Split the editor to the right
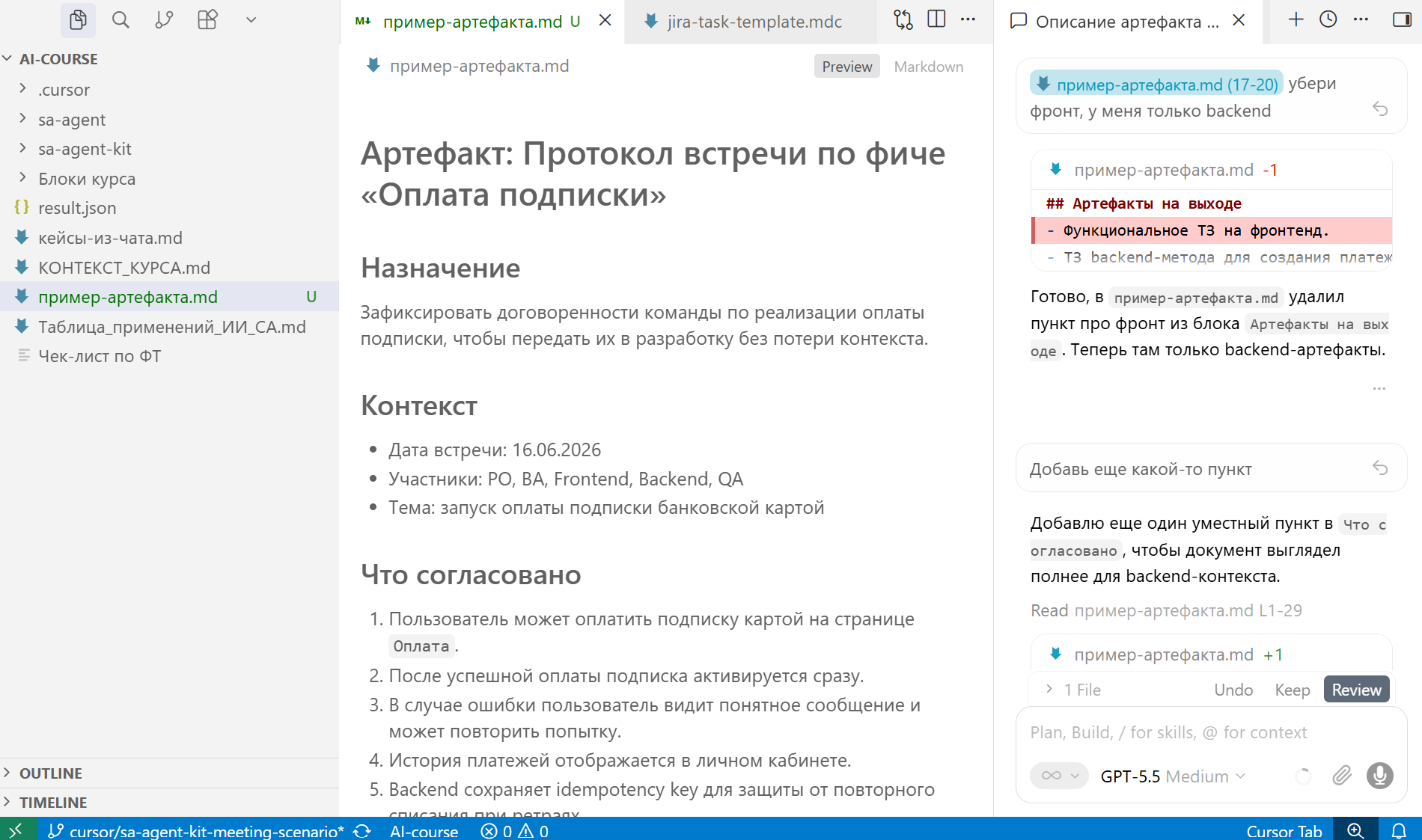This screenshot has height=840, width=1422. coord(936,19)
